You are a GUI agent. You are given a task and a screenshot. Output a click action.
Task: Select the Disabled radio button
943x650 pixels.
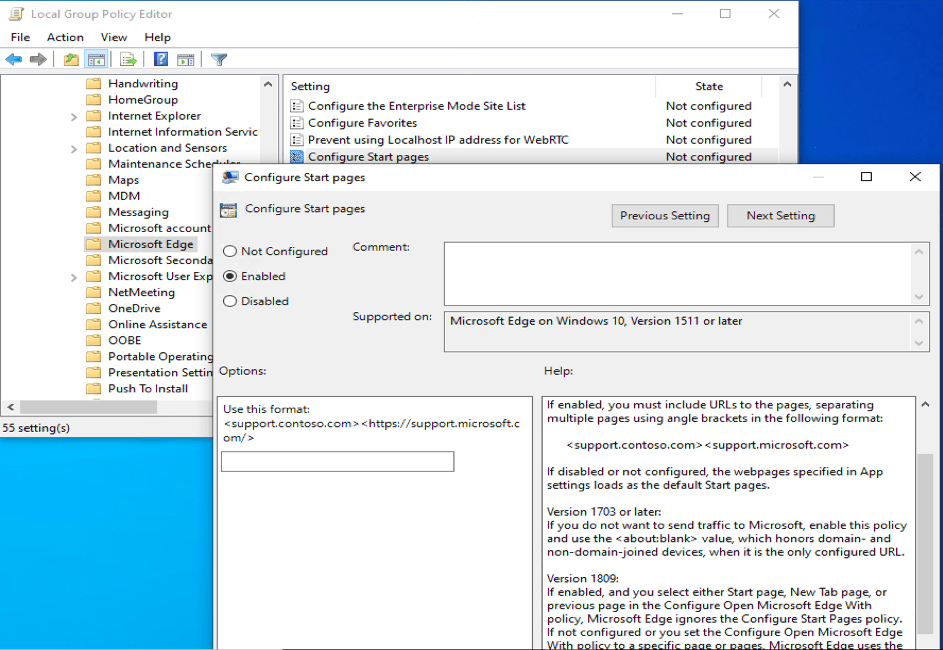pyautogui.click(x=230, y=301)
